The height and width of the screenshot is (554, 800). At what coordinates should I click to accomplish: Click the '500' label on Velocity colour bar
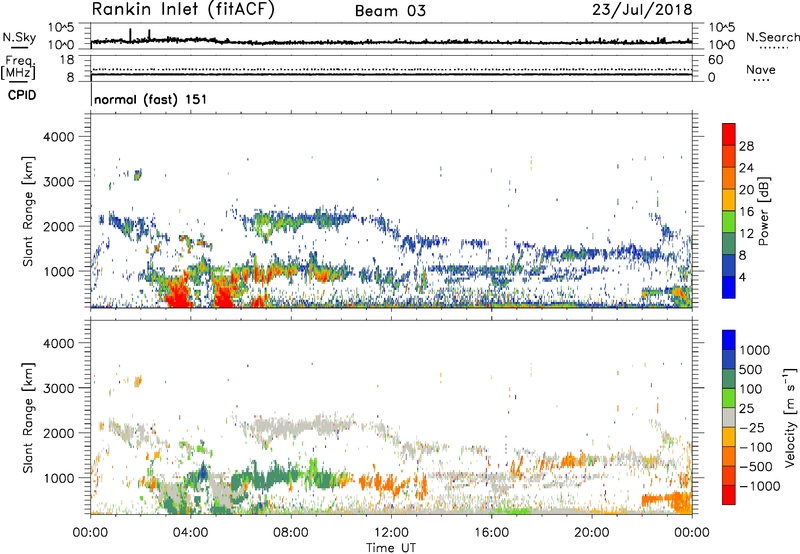750,369
